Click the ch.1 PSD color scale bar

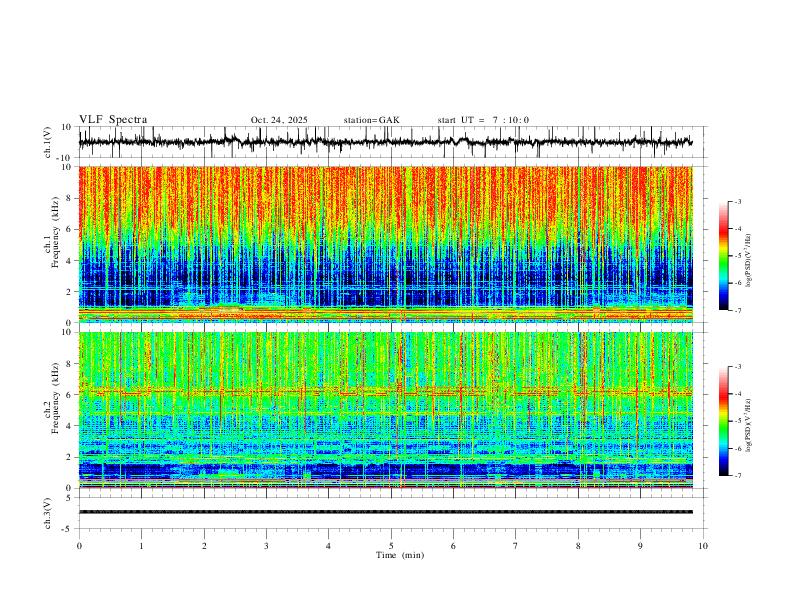coord(723,256)
